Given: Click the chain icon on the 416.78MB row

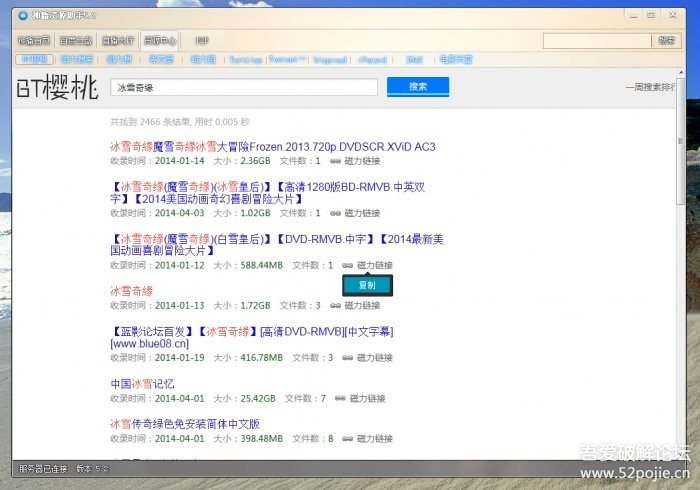Looking at the screenshot, I should 347,358.
